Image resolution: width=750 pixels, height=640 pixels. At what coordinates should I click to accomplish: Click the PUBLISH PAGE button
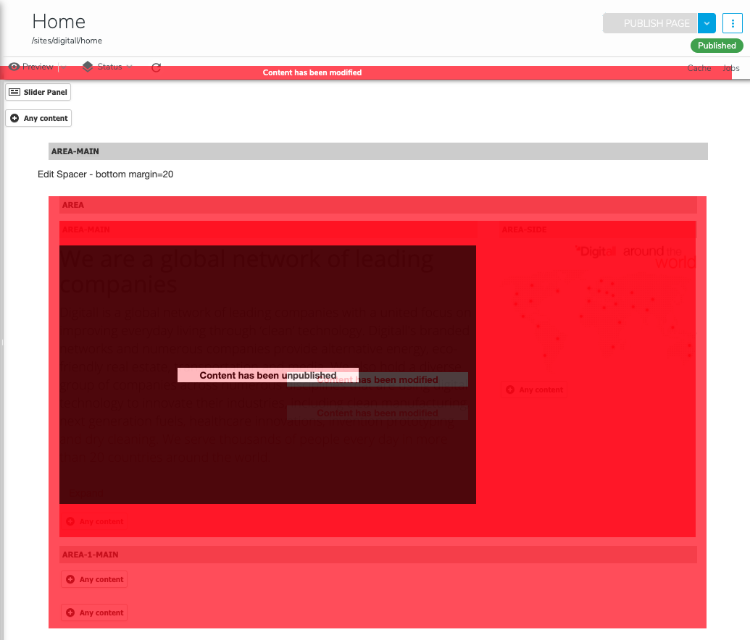point(651,23)
